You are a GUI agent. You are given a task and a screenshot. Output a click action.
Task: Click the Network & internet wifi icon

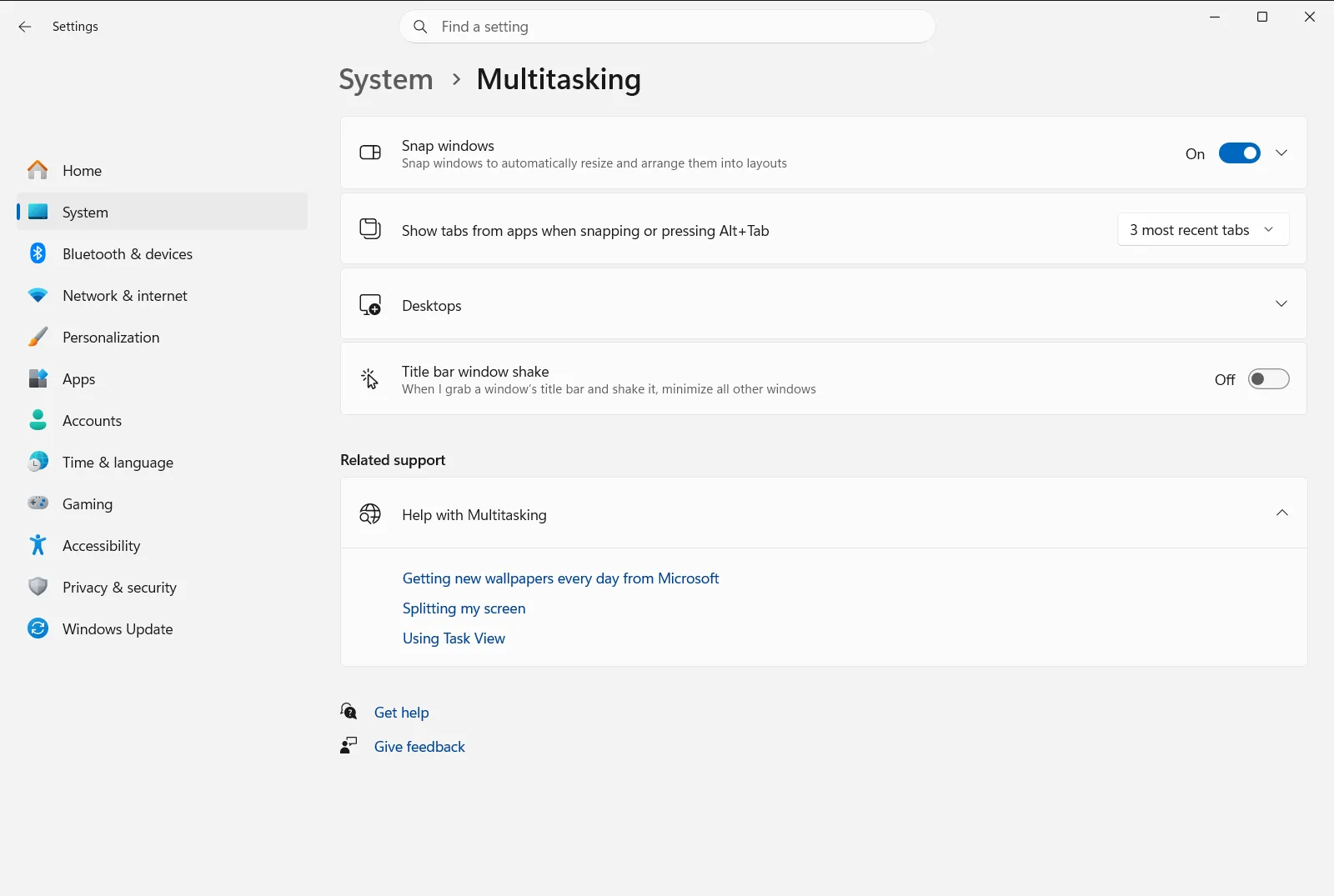pyautogui.click(x=38, y=295)
